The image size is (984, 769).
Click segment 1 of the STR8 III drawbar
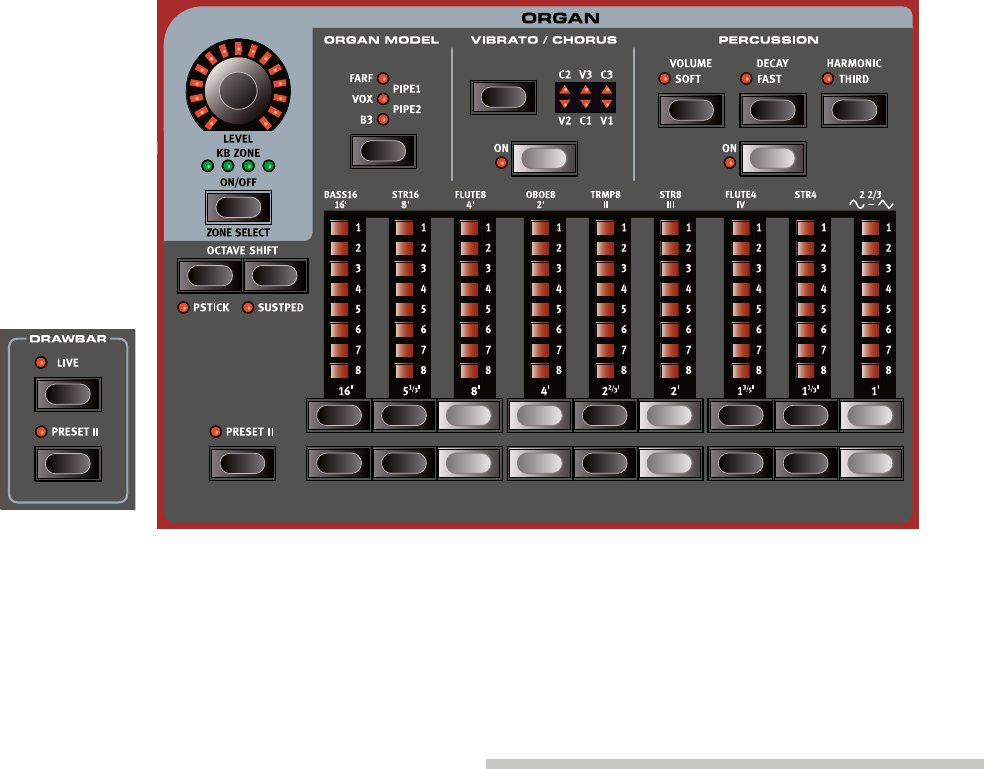pos(670,228)
